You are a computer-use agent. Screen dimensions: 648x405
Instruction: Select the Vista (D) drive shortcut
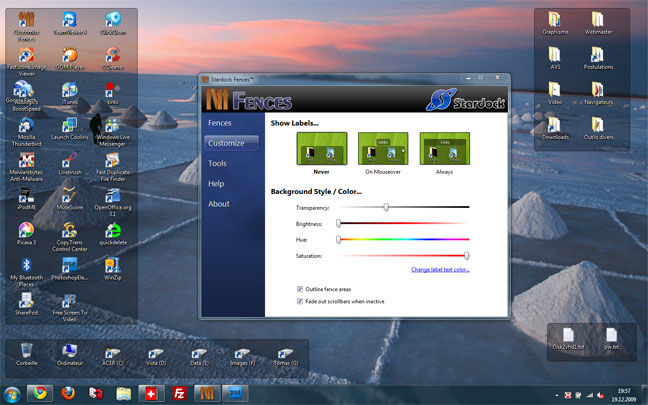156,357
